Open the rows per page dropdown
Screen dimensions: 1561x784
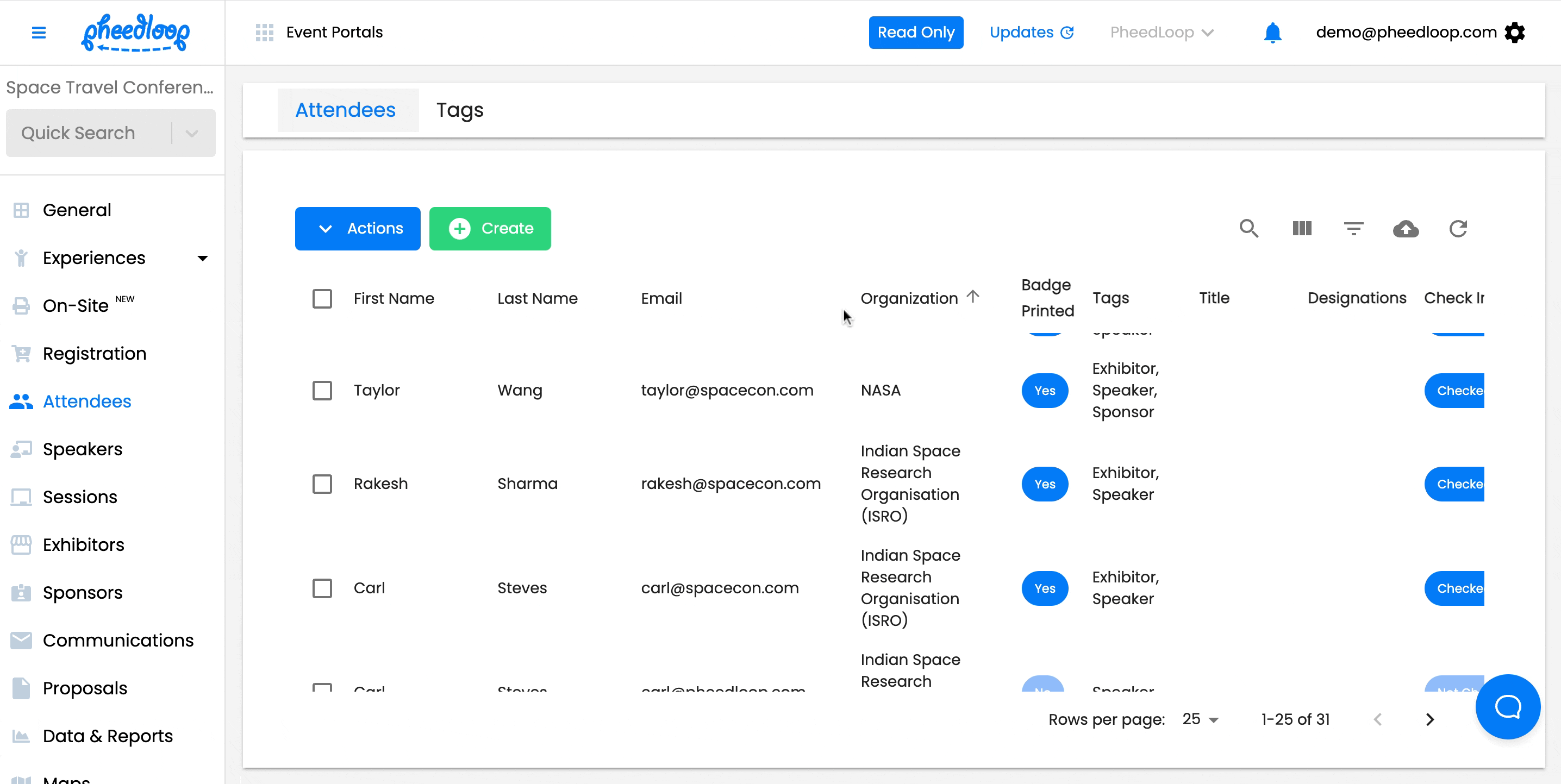click(x=1200, y=719)
